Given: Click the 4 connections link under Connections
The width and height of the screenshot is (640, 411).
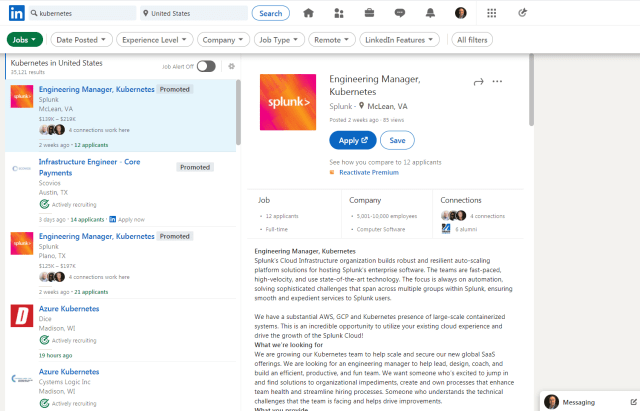Looking at the screenshot, I should click(487, 216).
